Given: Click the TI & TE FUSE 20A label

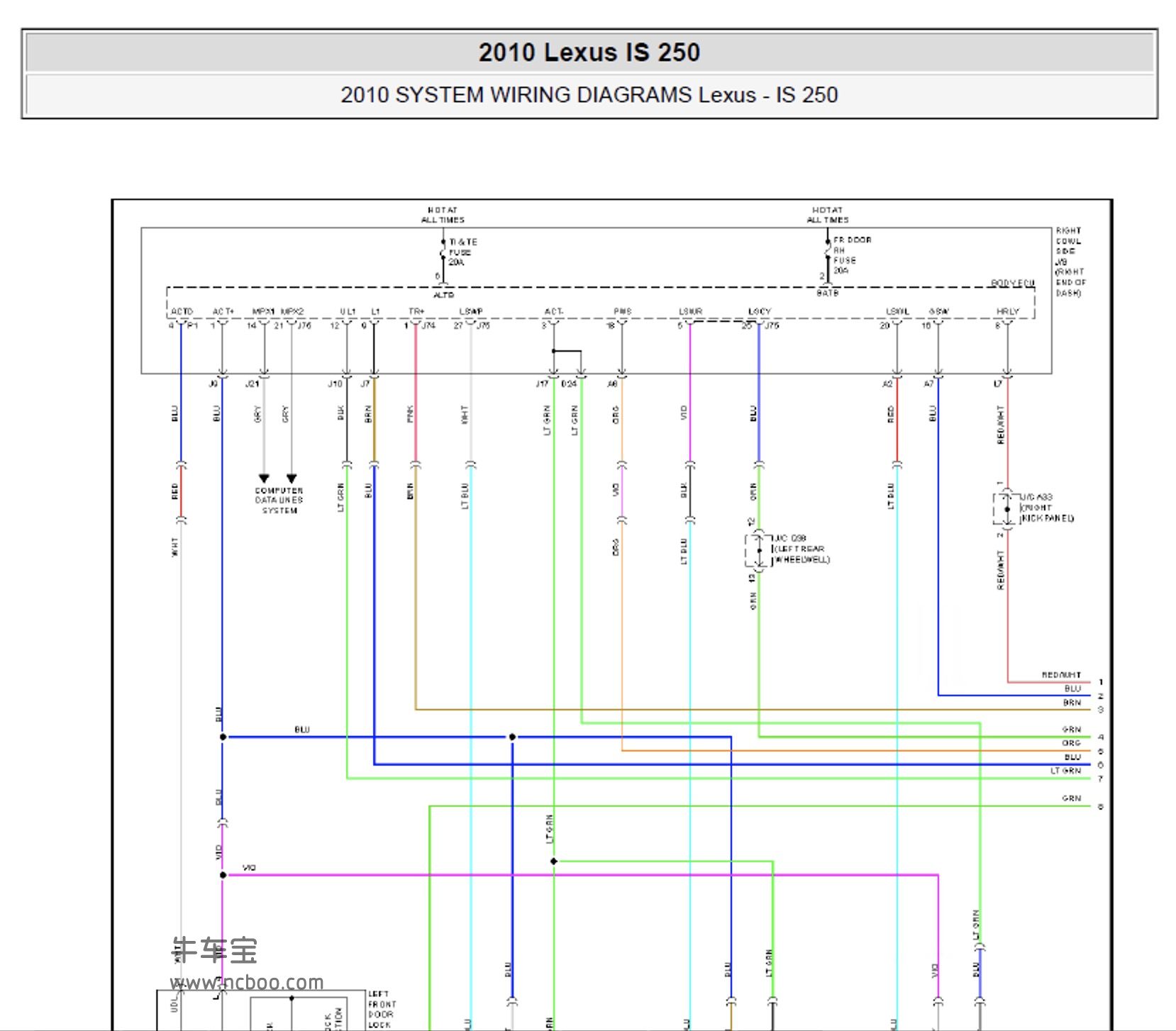Looking at the screenshot, I should (462, 252).
